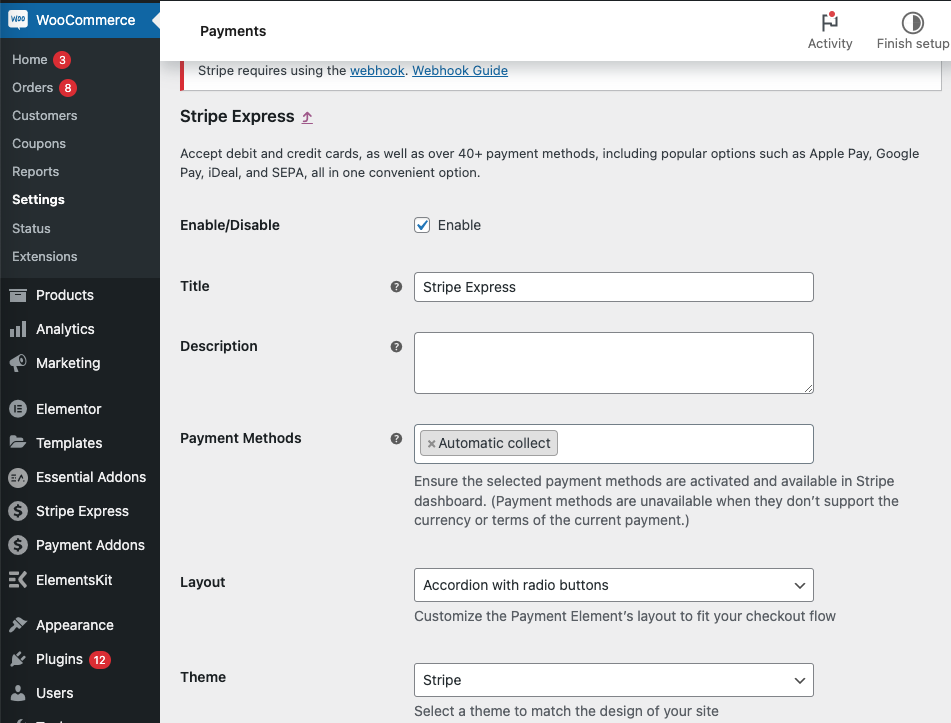Select Settings in WooCommerce menu
Screen dimensions: 951x723
tap(38, 200)
